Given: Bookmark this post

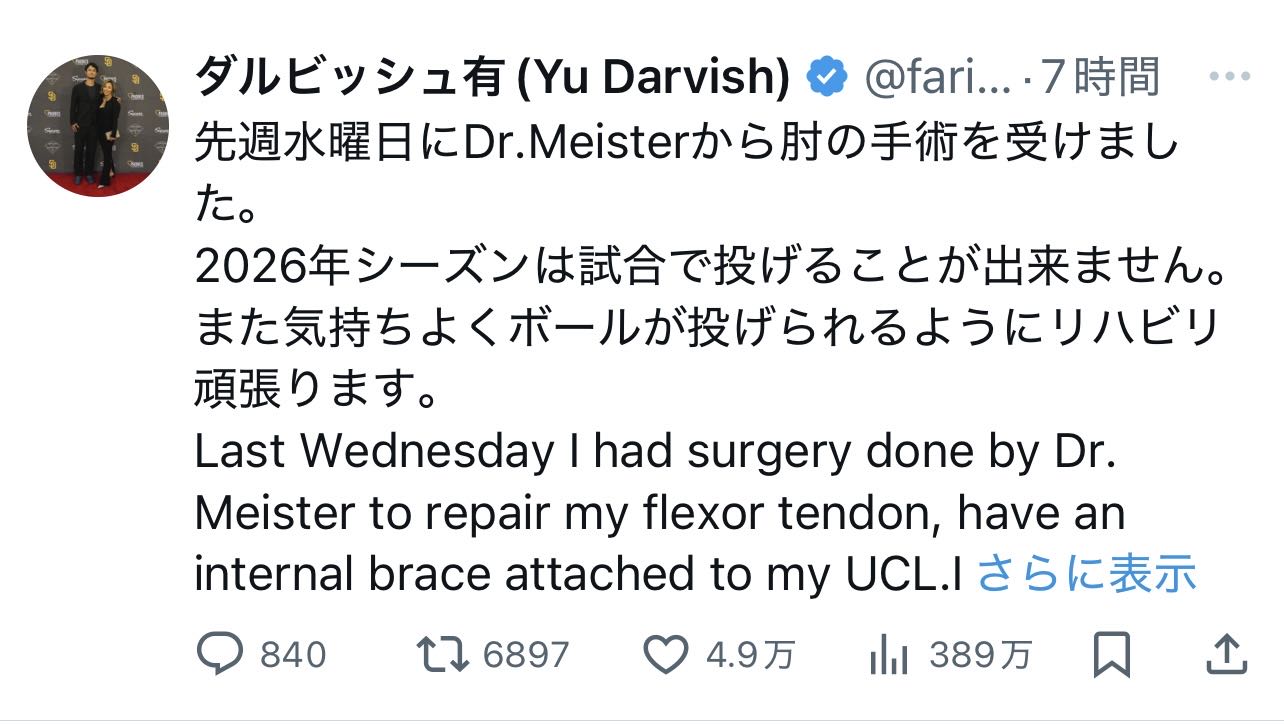Looking at the screenshot, I should pyautogui.click(x=1111, y=655).
